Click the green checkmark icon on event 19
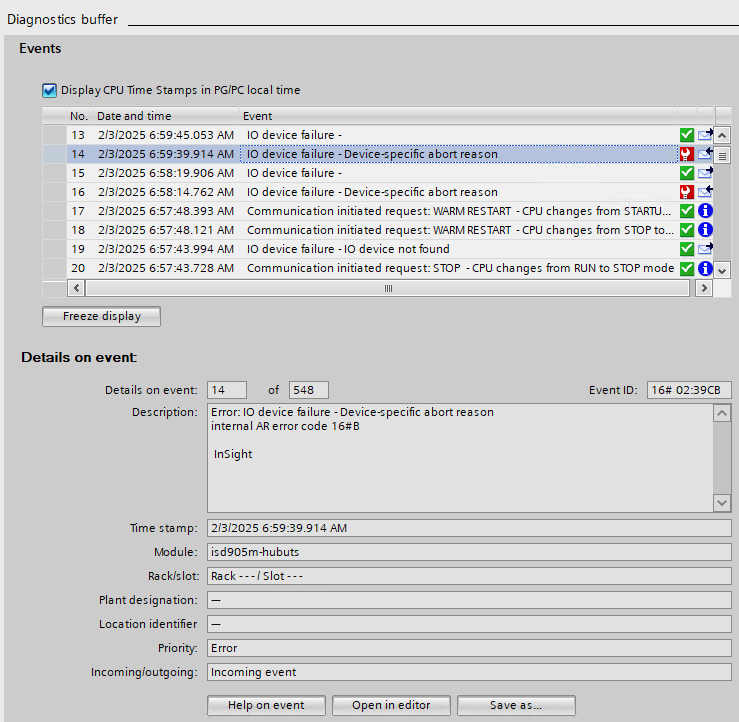Image resolution: width=739 pixels, height=722 pixels. pos(686,249)
